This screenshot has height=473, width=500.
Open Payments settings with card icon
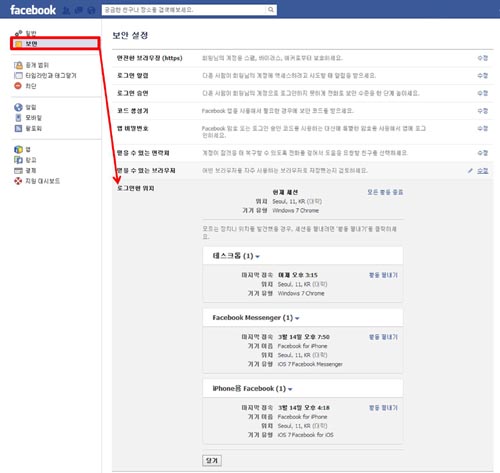coord(25,171)
